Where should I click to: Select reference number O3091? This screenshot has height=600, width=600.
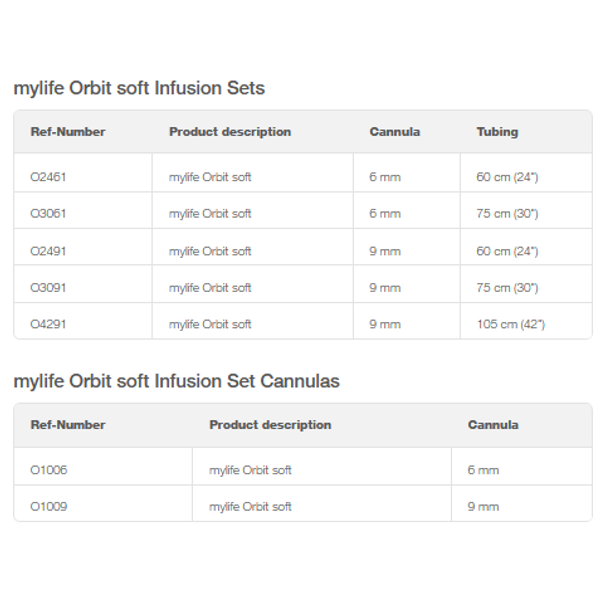(x=48, y=288)
